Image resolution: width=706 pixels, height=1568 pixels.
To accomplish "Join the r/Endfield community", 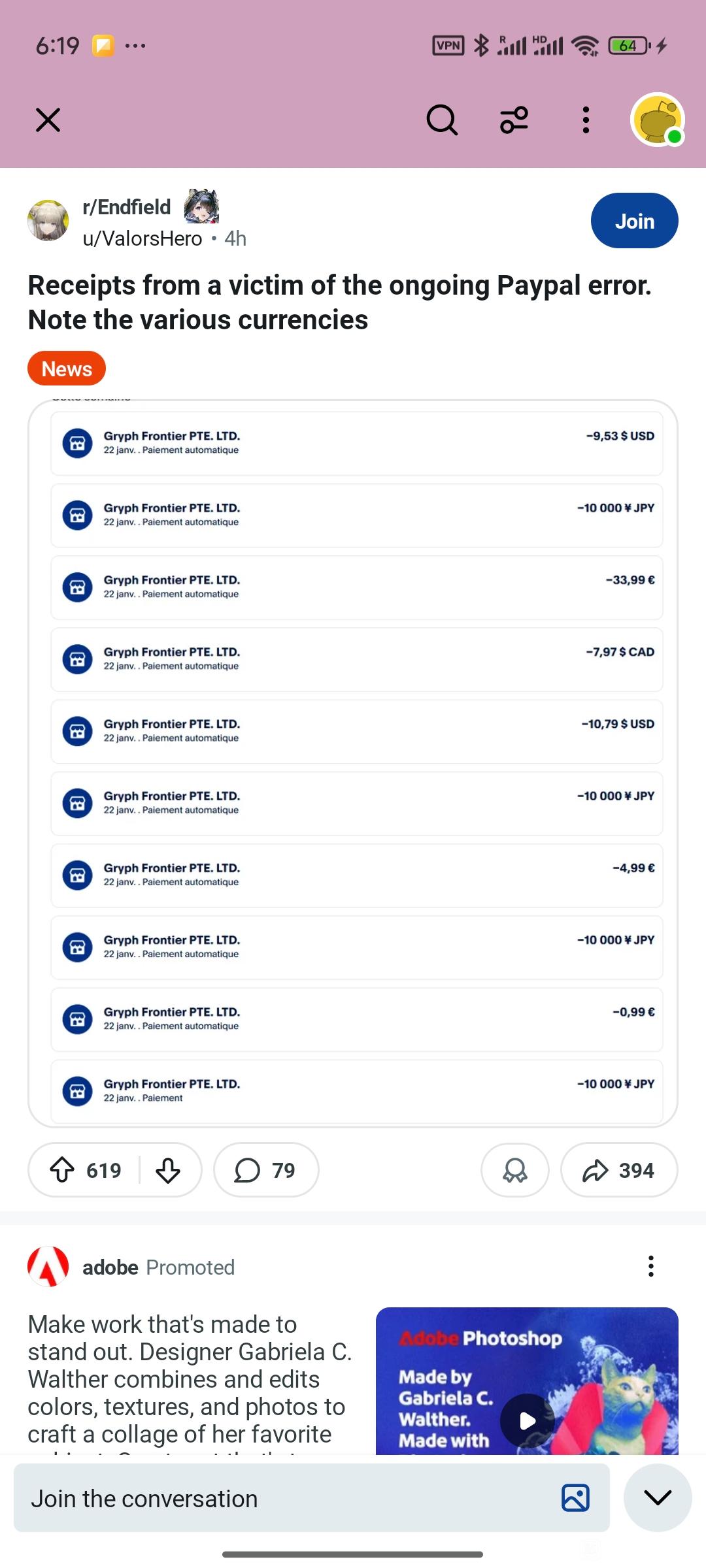I will [634, 221].
